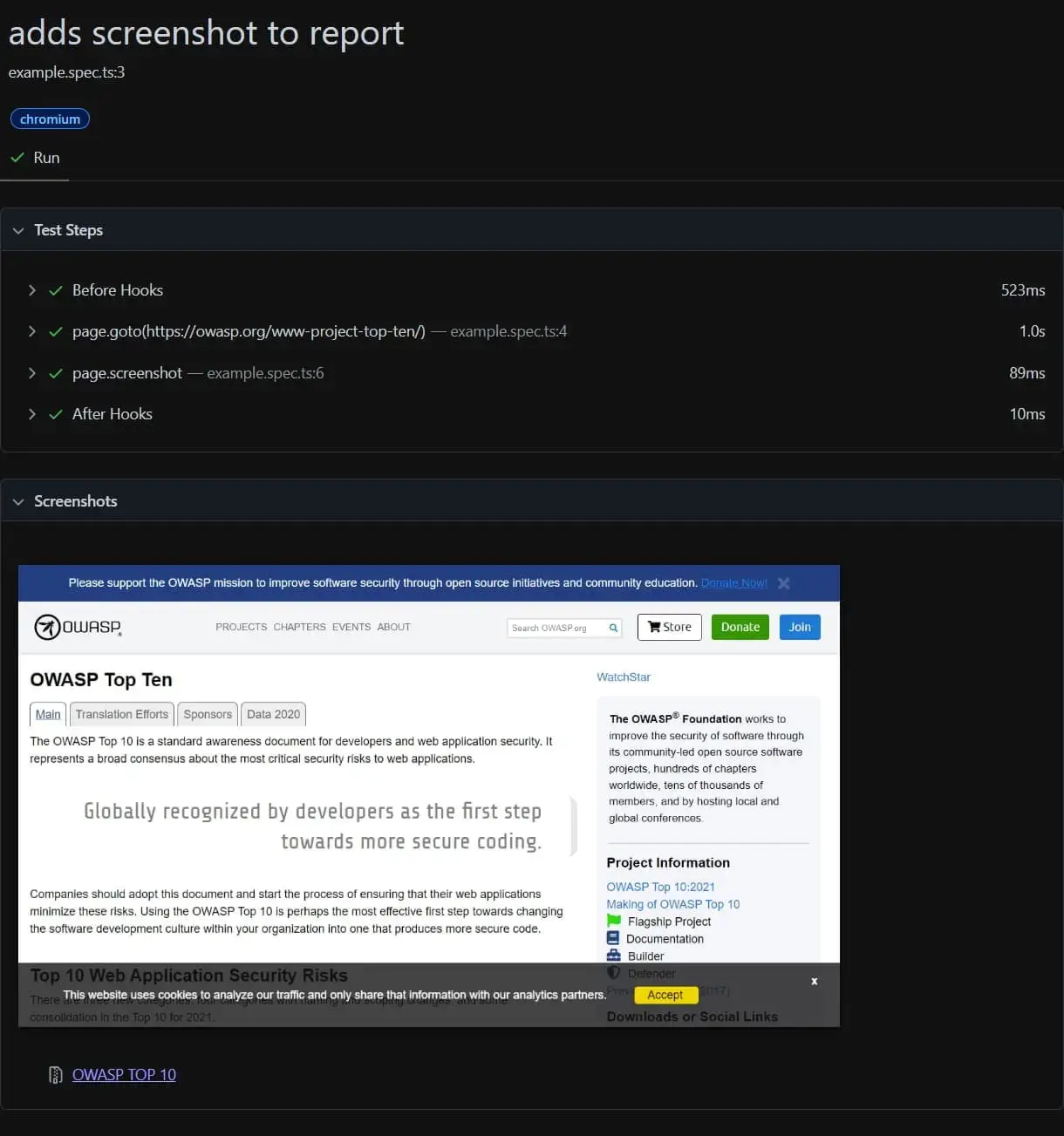Collapse the Test Steps section
The image size is (1064, 1136).
18,230
